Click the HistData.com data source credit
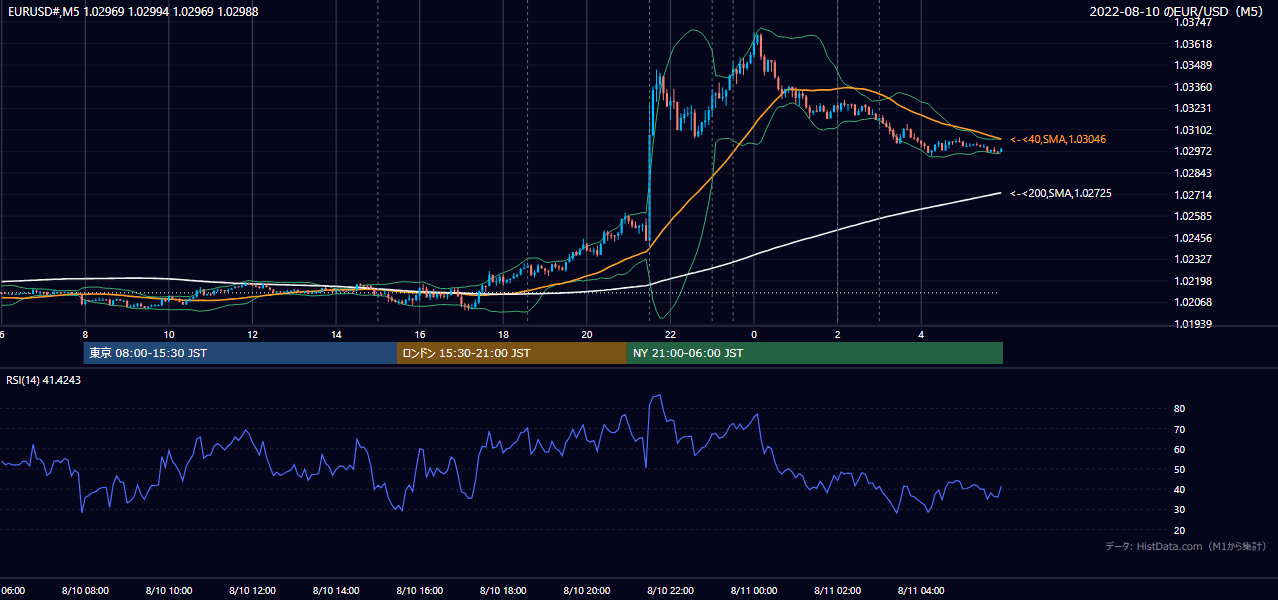Image resolution: width=1278 pixels, height=600 pixels. pos(1186,546)
